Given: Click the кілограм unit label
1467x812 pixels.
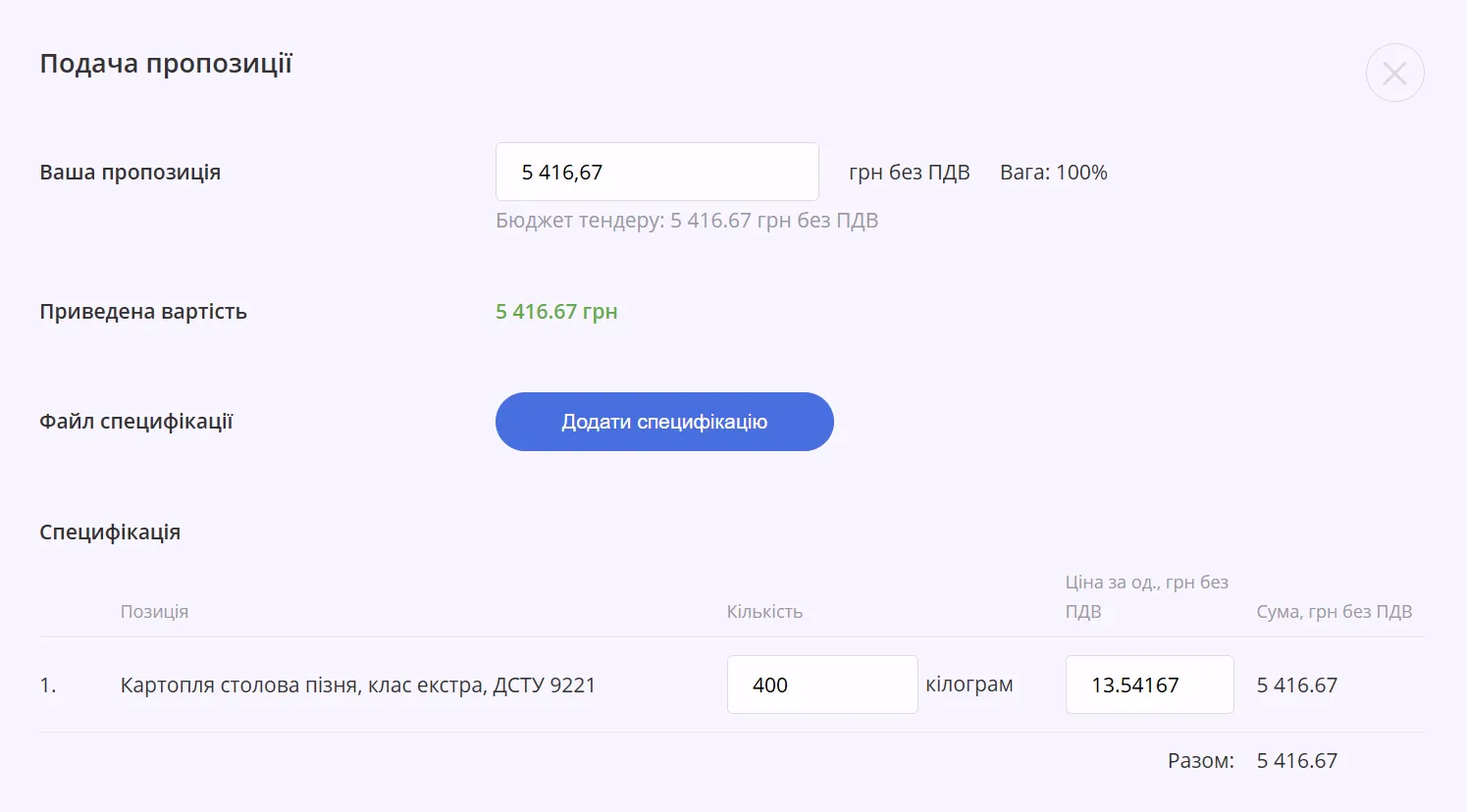Looking at the screenshot, I should [x=969, y=685].
